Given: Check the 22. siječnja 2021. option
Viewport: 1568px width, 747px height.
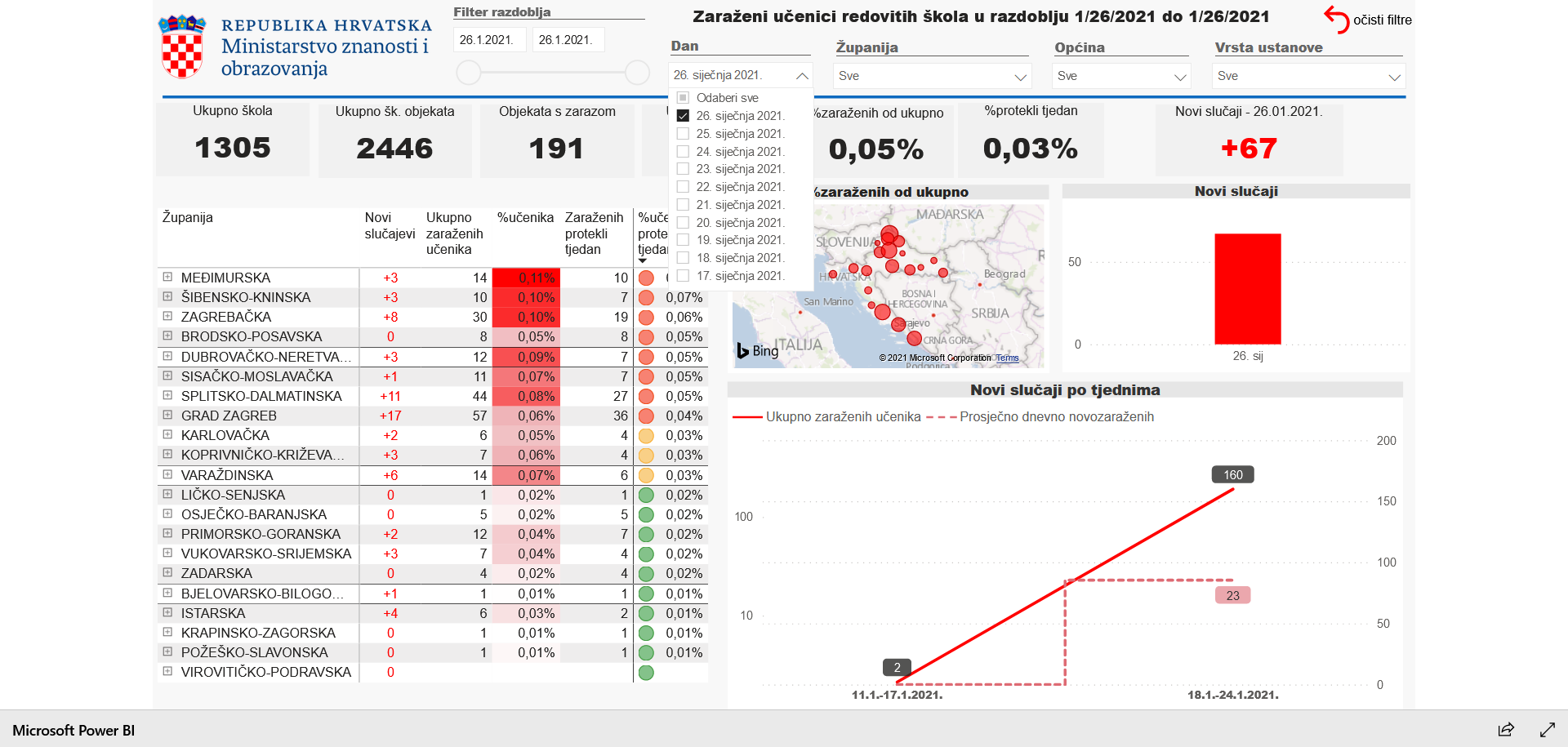Looking at the screenshot, I should (683, 187).
